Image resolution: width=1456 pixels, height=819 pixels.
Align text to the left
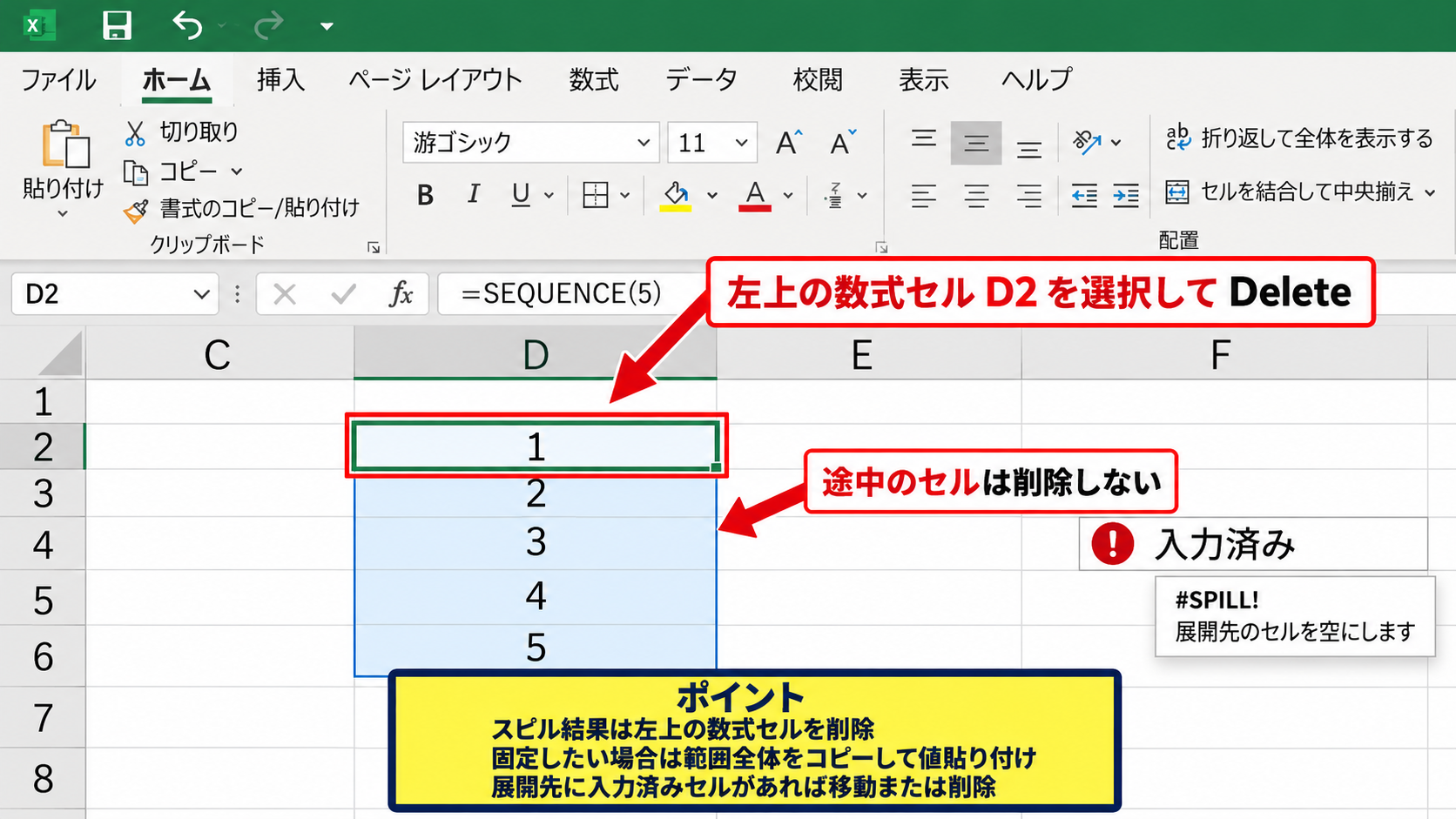[924, 196]
